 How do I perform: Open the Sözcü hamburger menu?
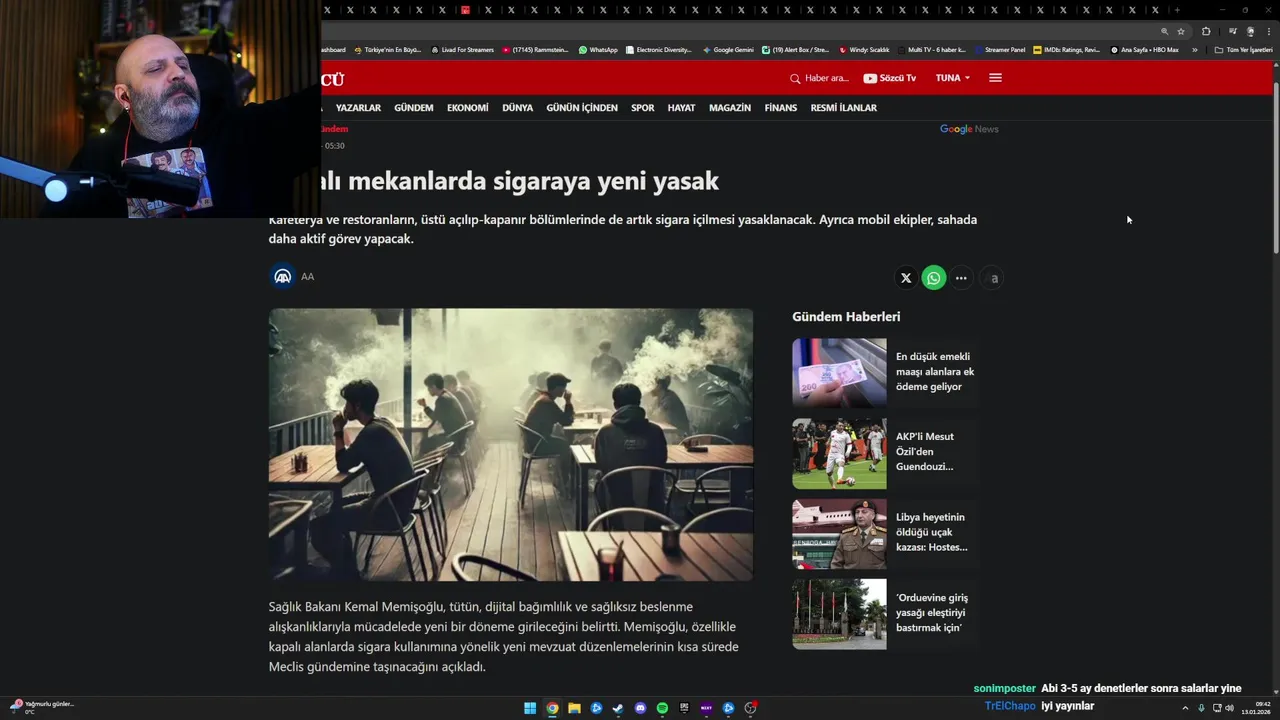point(995,78)
